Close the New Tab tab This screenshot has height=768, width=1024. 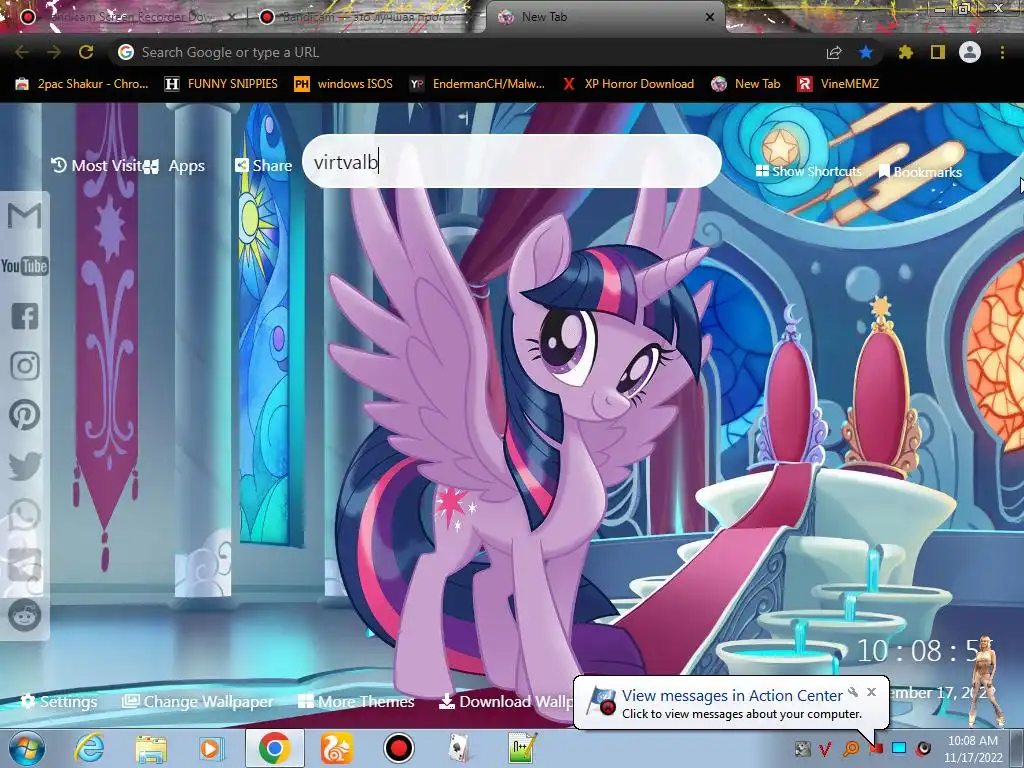click(x=710, y=17)
